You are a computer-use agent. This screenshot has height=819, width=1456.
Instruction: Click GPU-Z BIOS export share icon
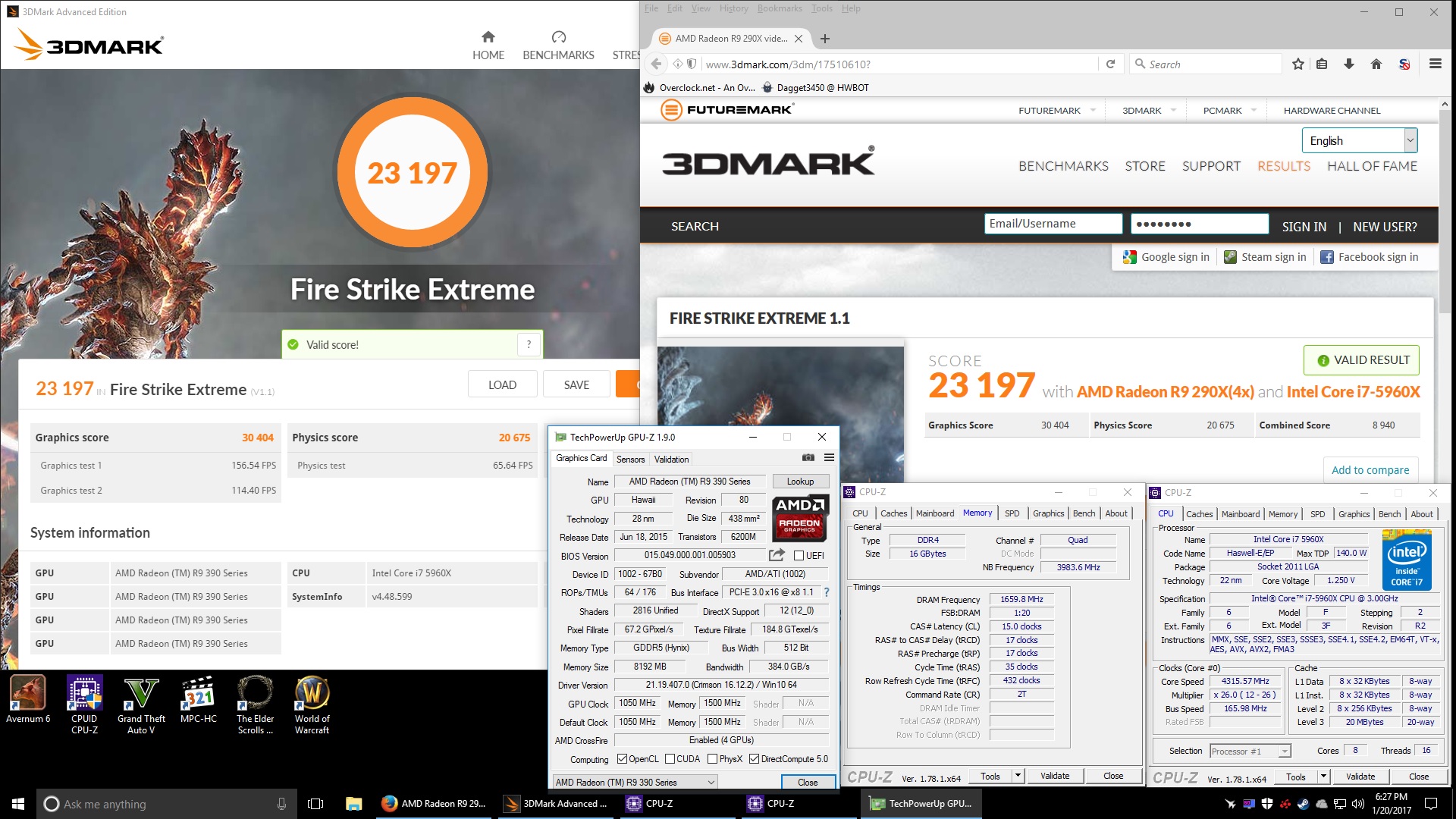(x=777, y=555)
